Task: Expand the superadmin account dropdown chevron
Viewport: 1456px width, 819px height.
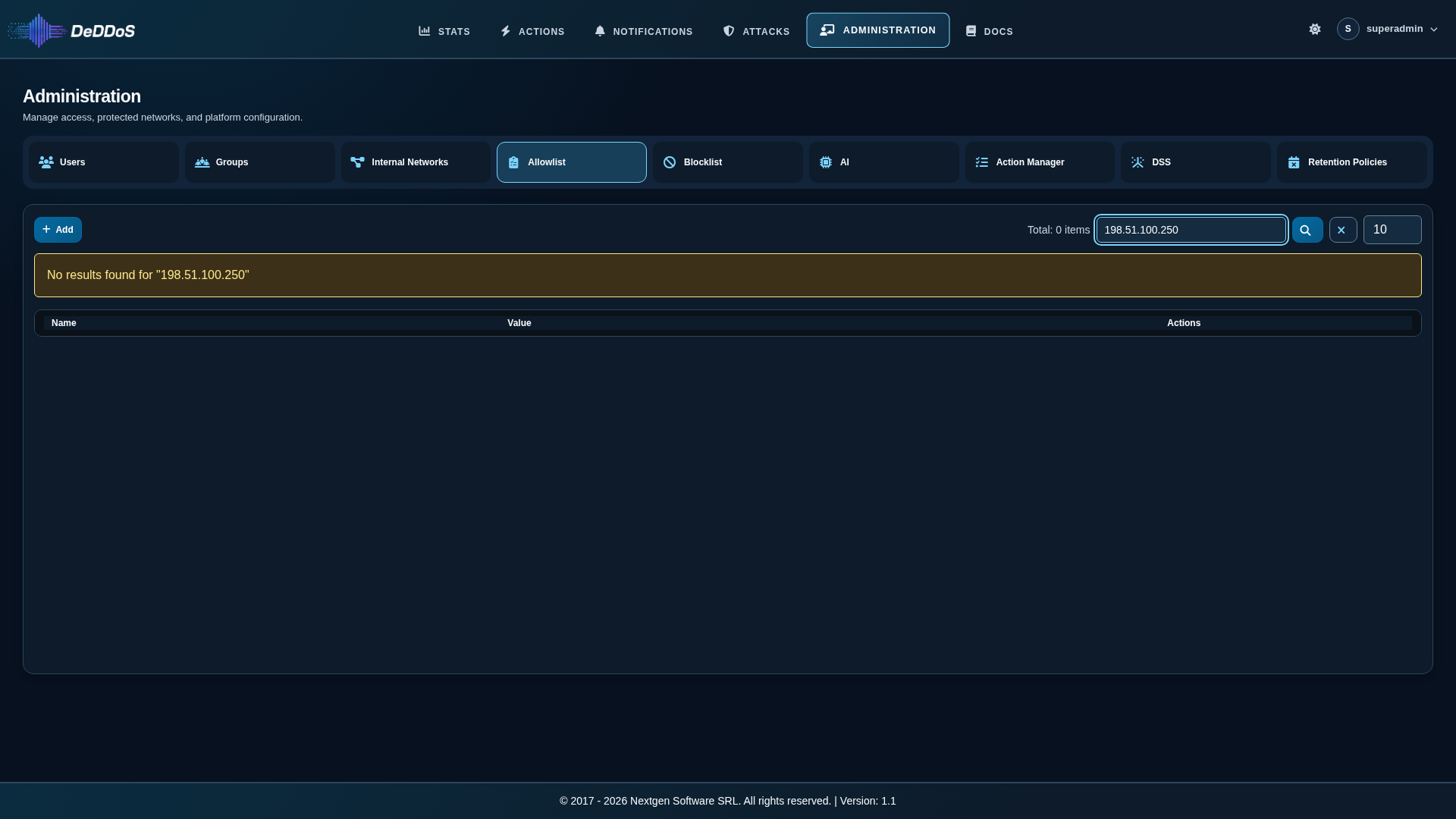Action: coord(1433,30)
